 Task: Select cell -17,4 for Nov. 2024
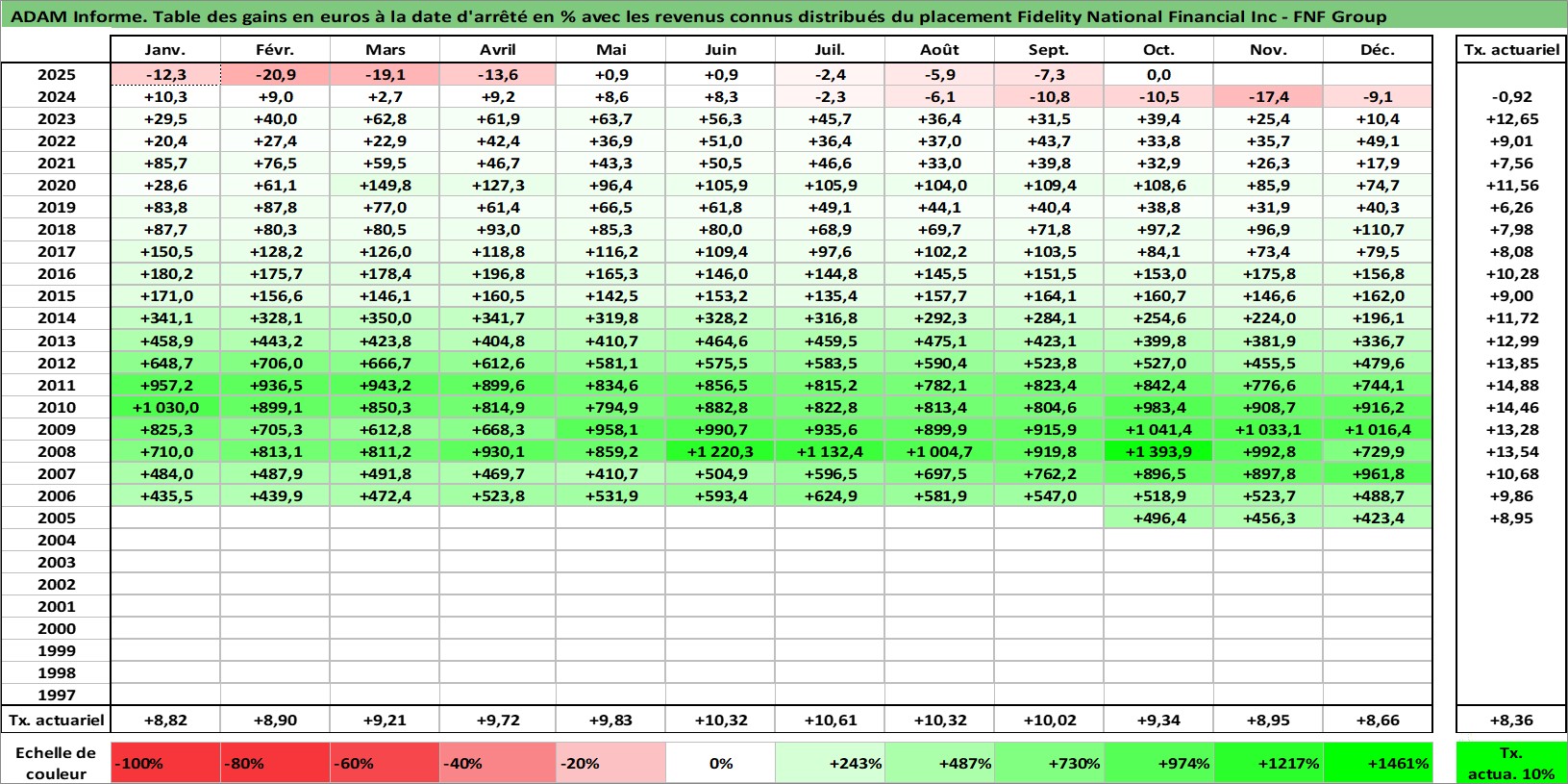(1268, 96)
